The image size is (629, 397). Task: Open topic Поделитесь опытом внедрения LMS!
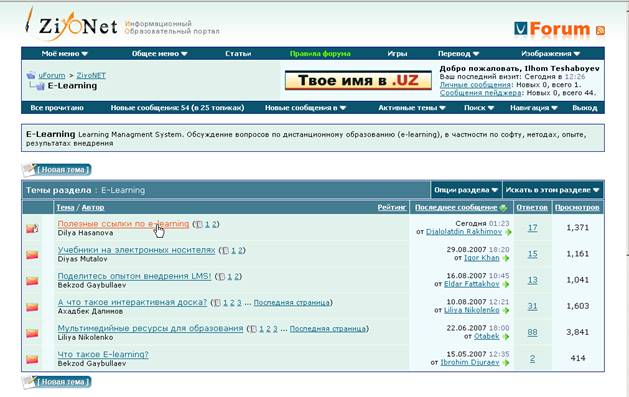point(134,276)
